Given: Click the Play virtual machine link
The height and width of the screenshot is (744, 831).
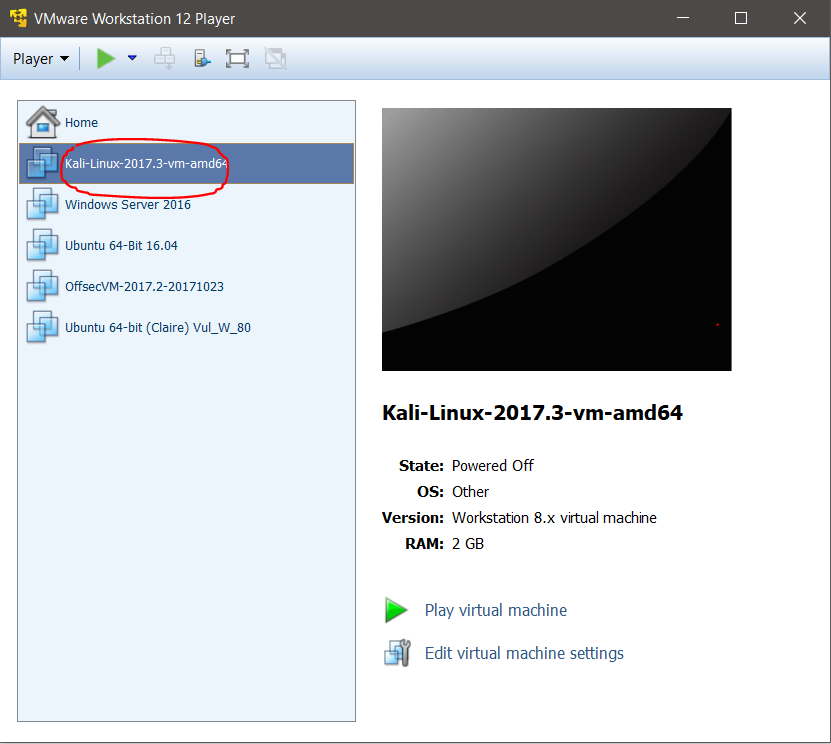Looking at the screenshot, I should point(496,610).
